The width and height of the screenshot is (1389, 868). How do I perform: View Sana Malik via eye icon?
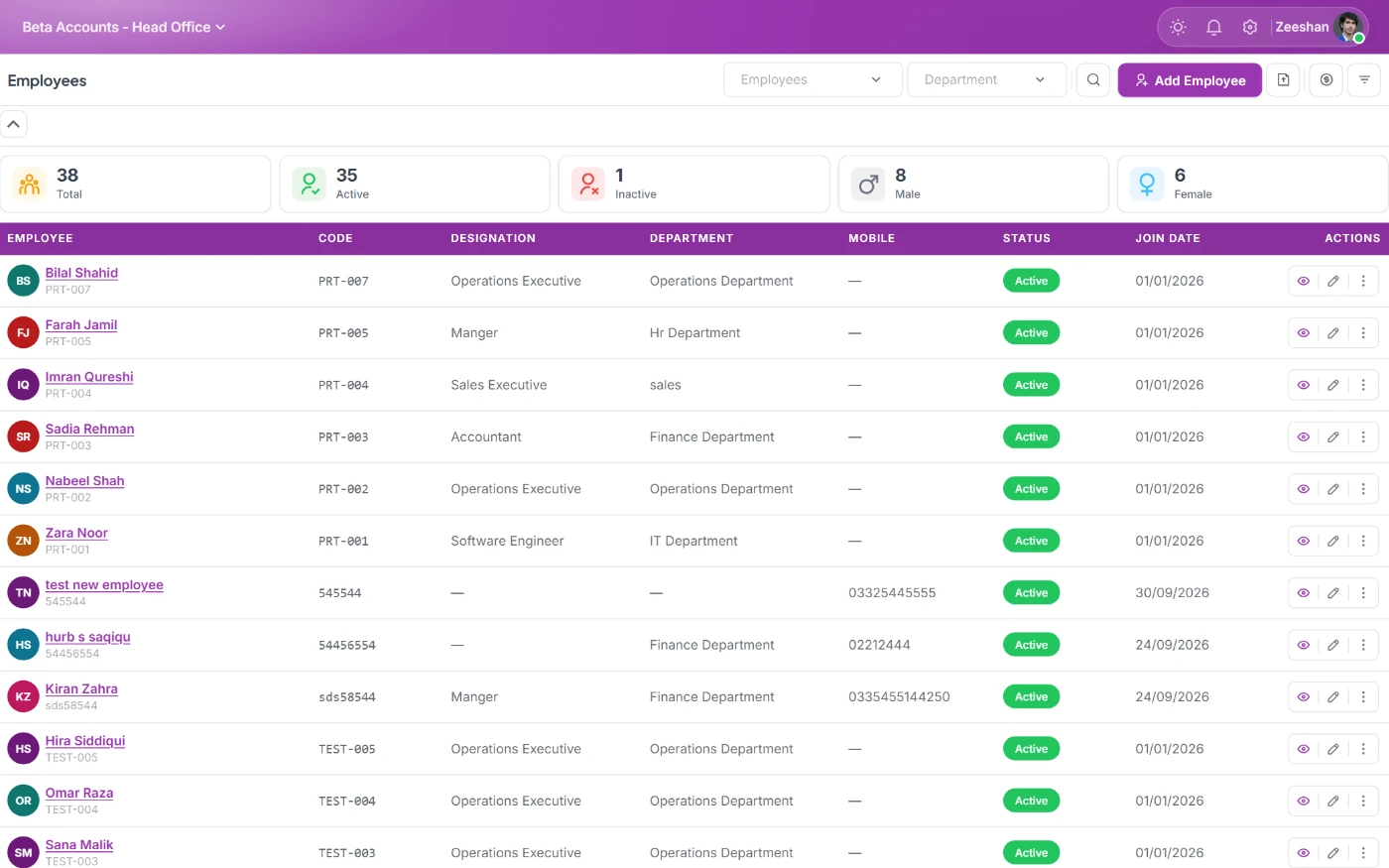(1304, 853)
